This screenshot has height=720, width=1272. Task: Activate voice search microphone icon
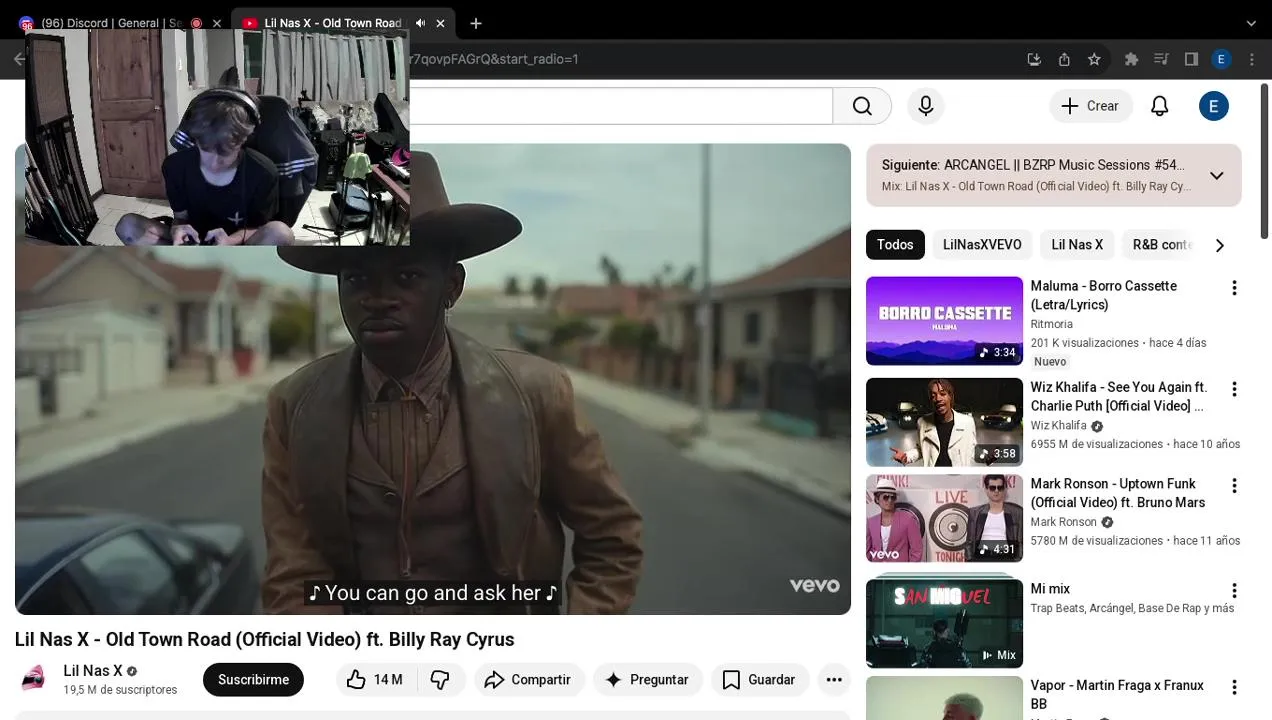click(x=926, y=106)
